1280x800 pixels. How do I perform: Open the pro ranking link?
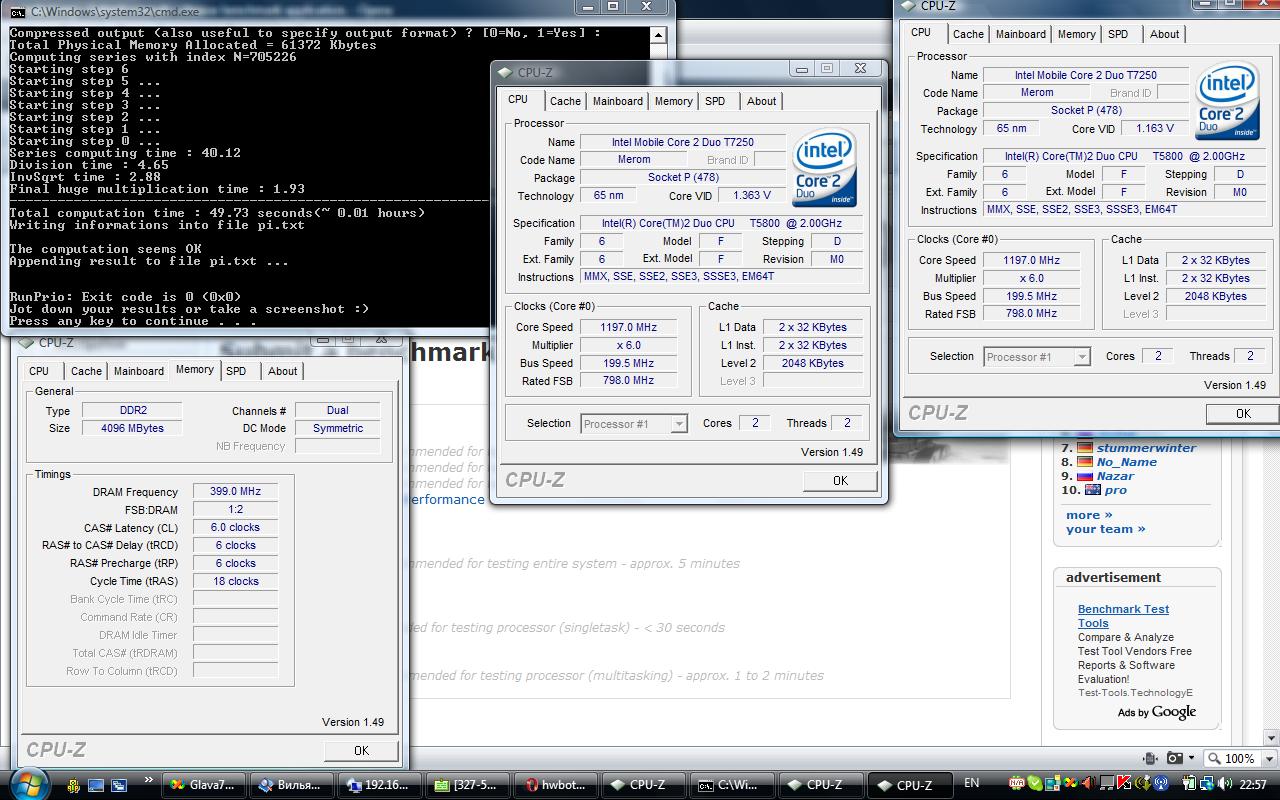pyautogui.click(x=1116, y=490)
